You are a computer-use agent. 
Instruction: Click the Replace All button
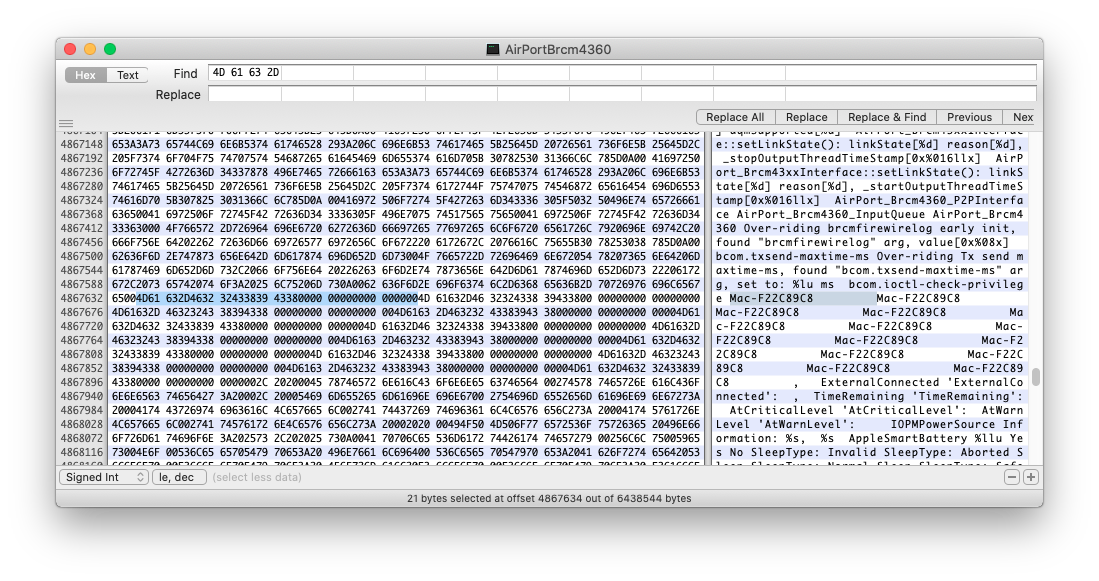tap(735, 117)
